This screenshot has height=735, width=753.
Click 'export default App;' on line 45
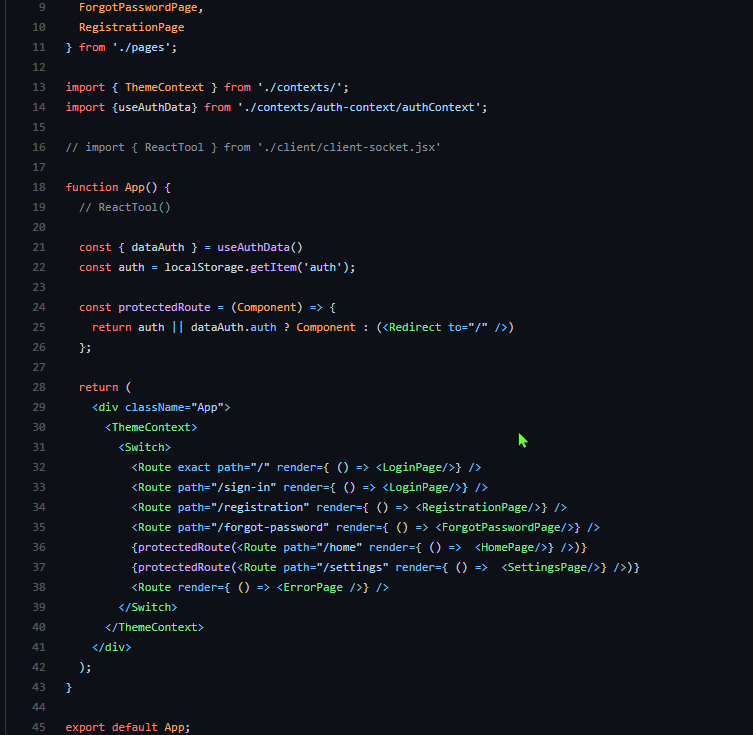coord(128,727)
